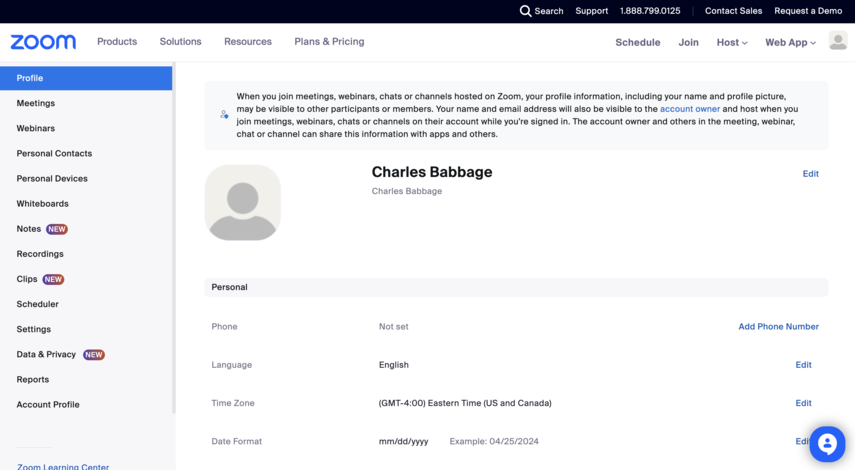Viewport: 855px width, 470px height.
Task: Expand the Host dropdown
Action: tap(732, 43)
